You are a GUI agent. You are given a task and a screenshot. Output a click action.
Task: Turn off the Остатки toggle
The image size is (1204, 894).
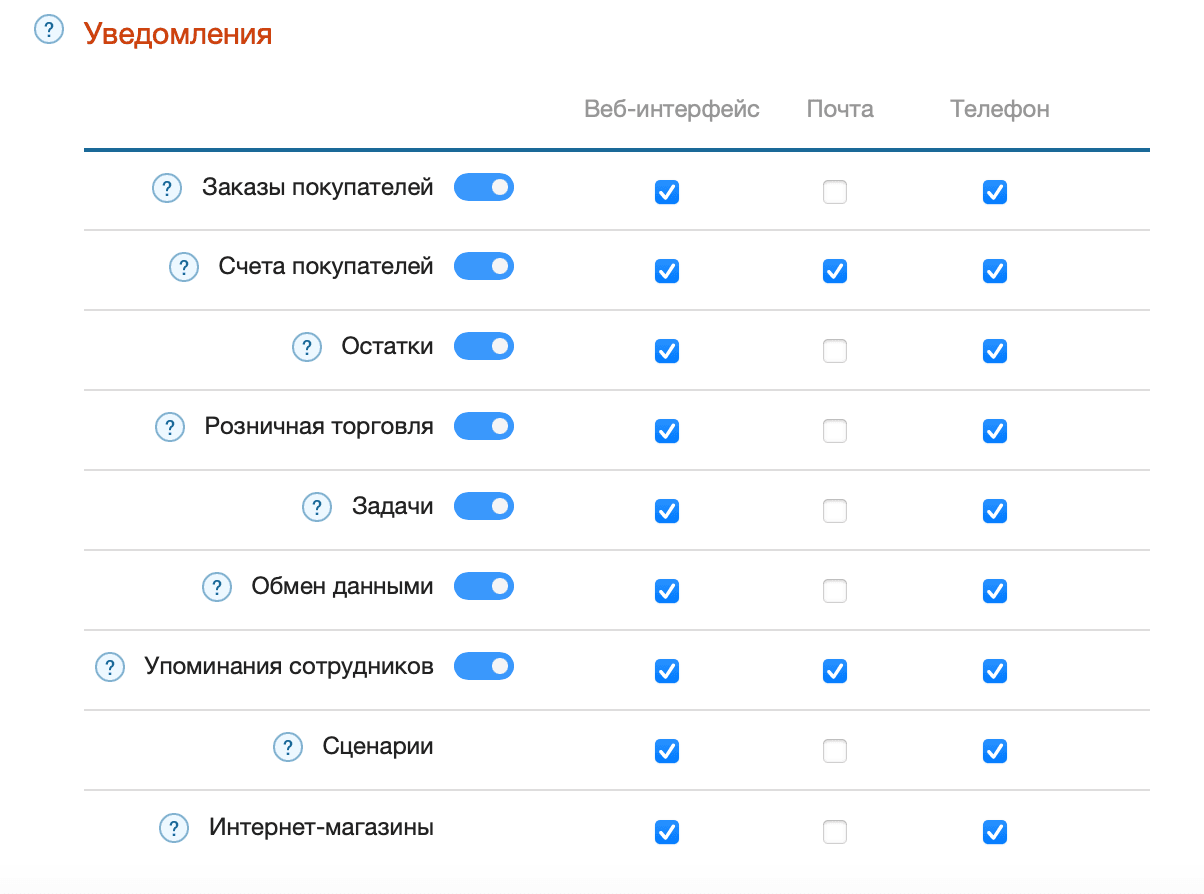484,346
